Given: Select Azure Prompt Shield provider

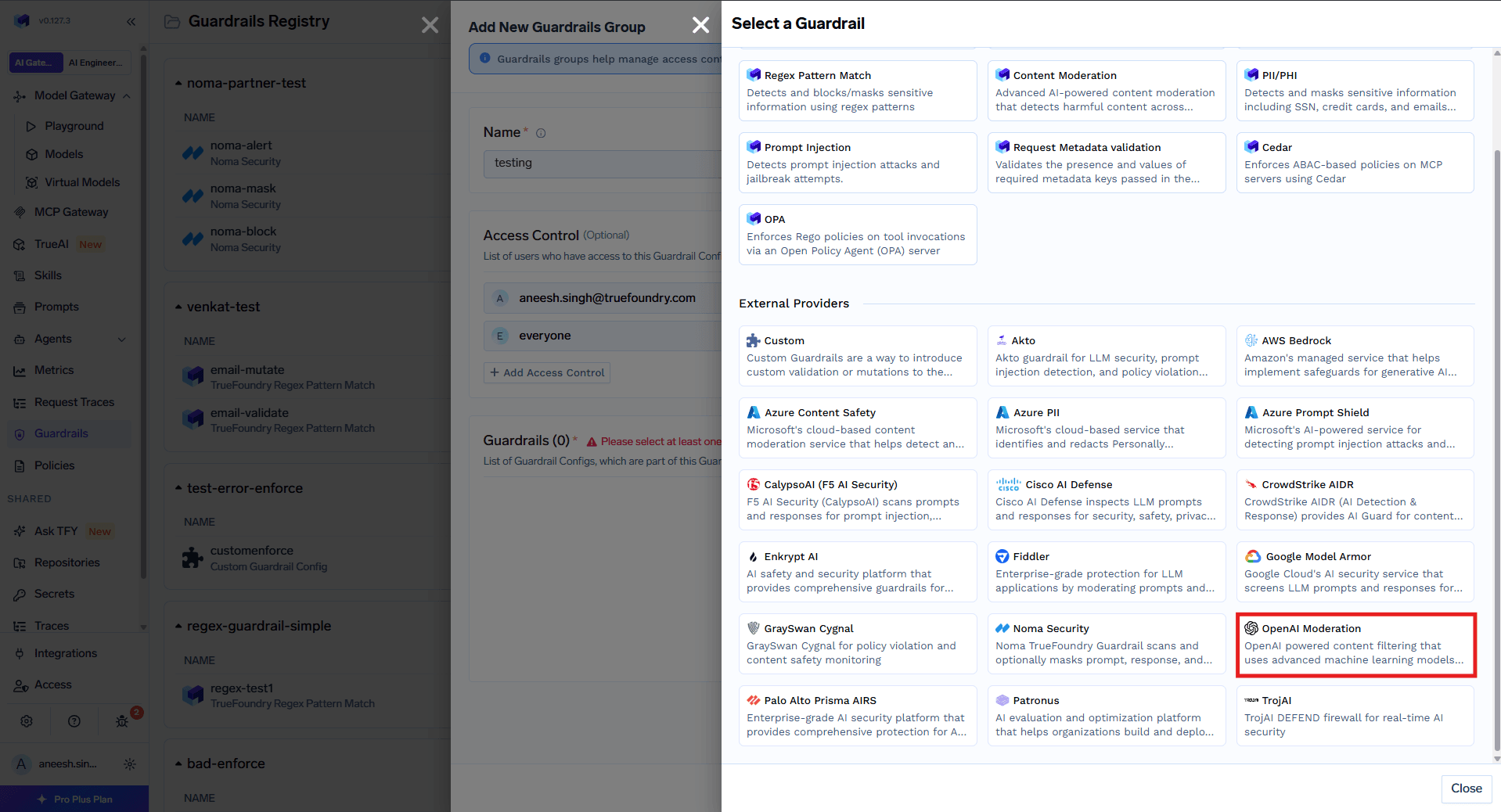Looking at the screenshot, I should [1355, 428].
